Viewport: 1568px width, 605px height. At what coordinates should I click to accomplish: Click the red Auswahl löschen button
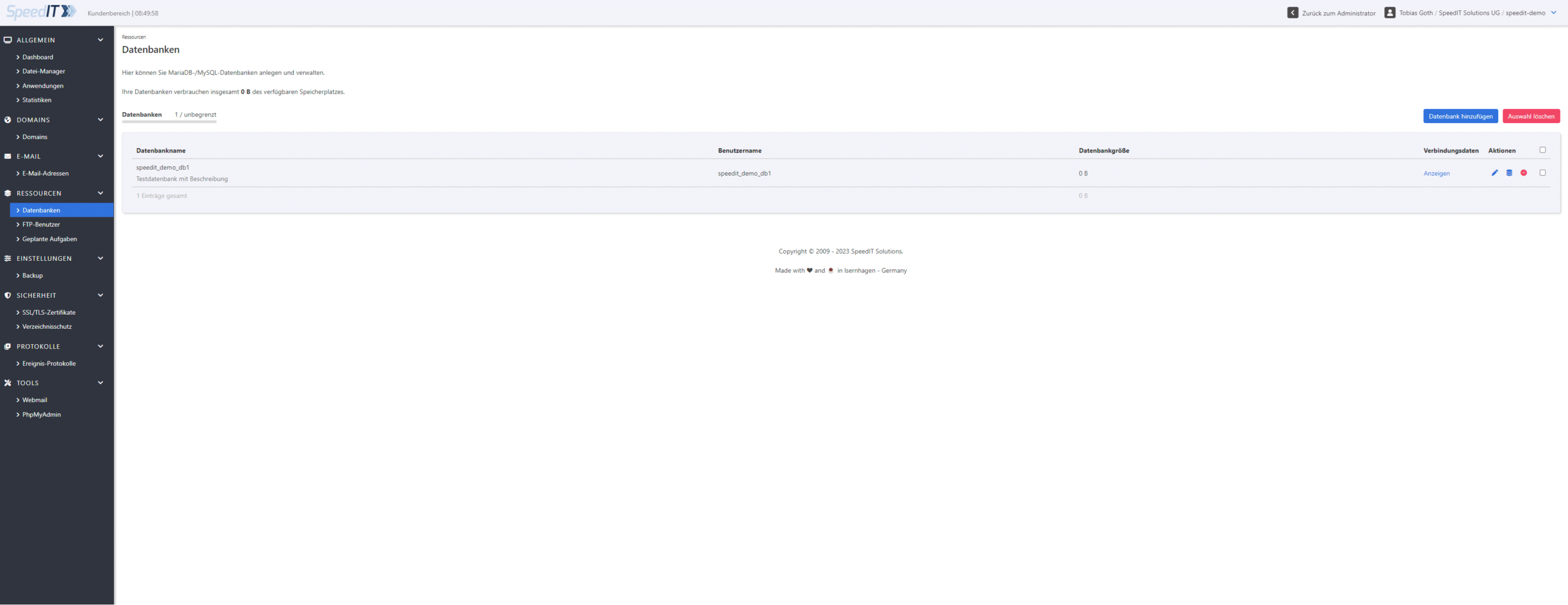click(x=1531, y=116)
